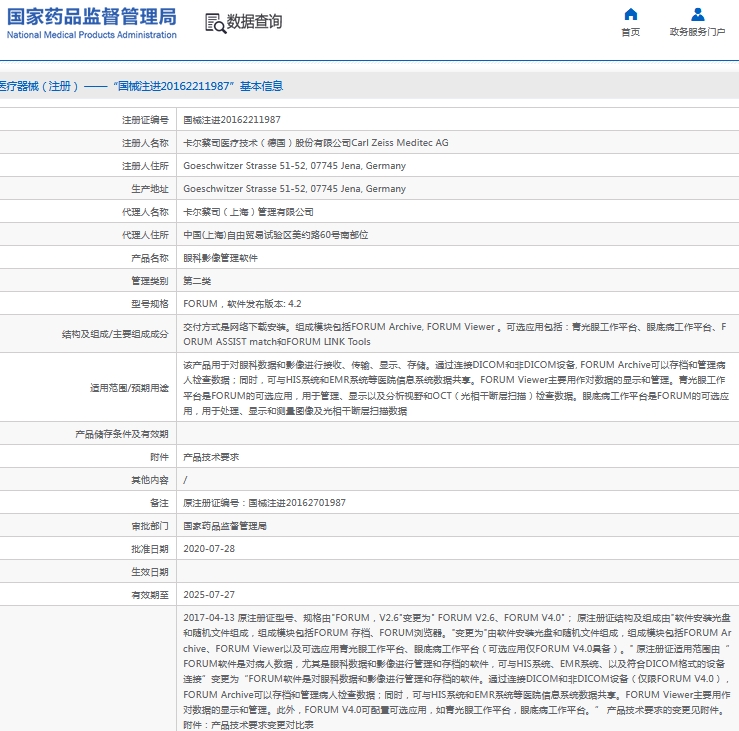The image size is (739, 731).
Task: Click the 生产地址 Goeschwitzer Strasse address
Action: tap(295, 189)
